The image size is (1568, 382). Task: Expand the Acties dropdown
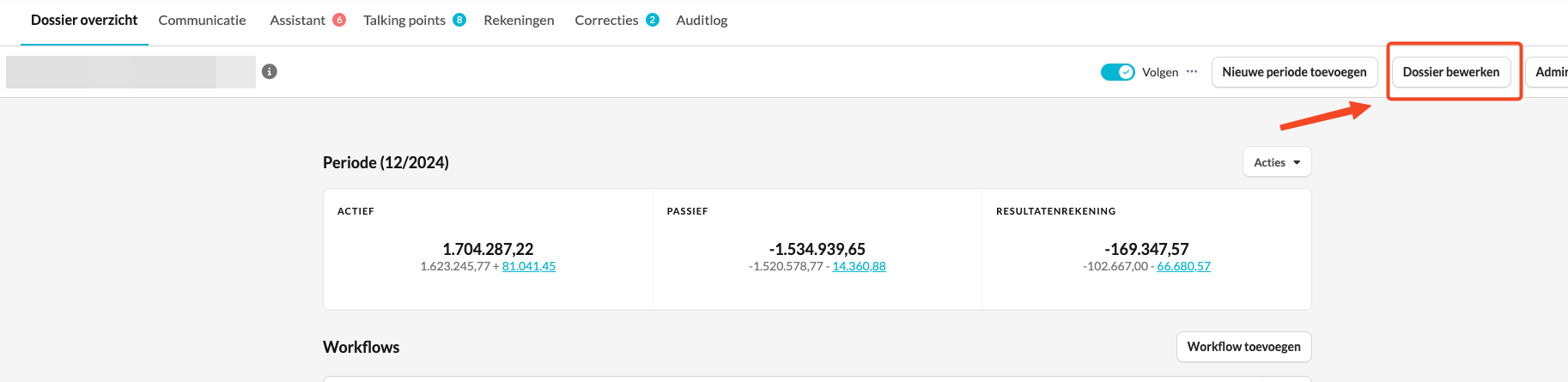click(x=1277, y=162)
